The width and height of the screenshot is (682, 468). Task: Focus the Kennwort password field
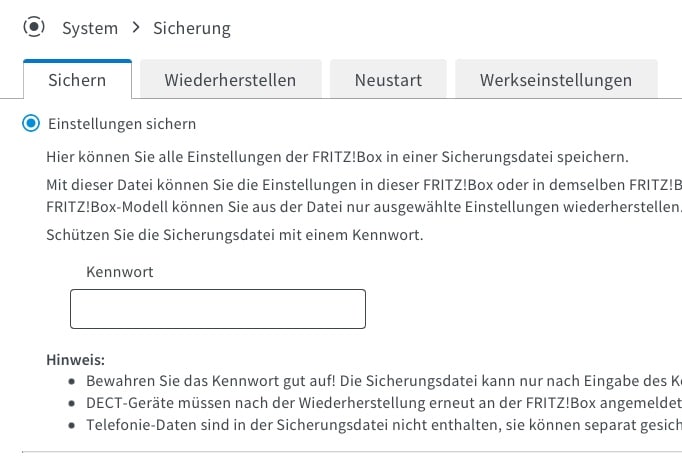tap(217, 309)
